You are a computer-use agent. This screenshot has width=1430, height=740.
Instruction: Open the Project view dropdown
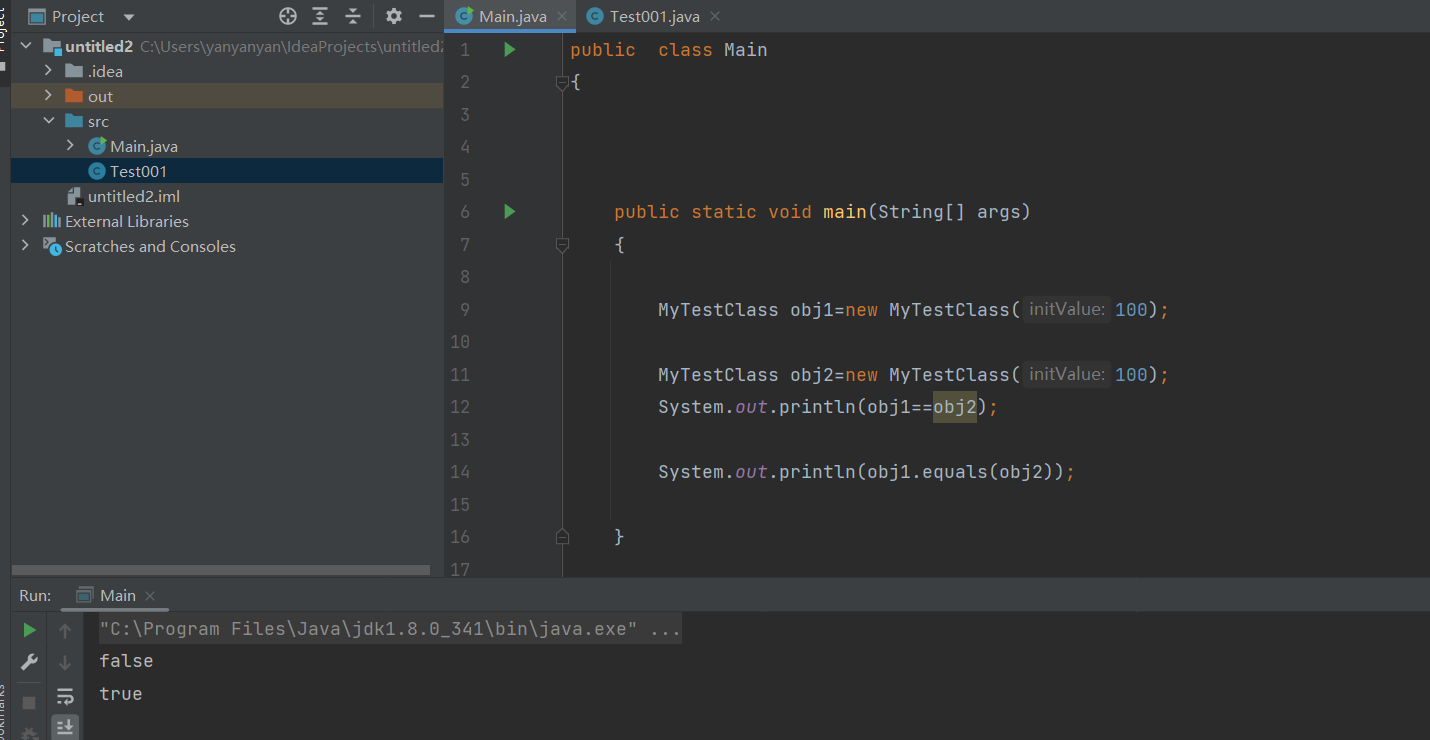click(x=128, y=17)
